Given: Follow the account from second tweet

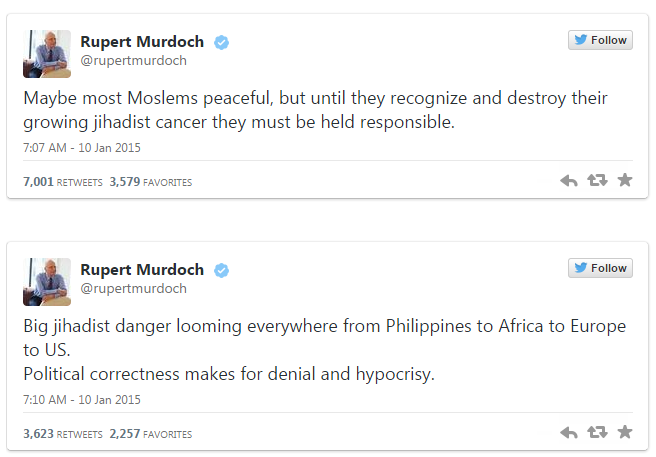Looking at the screenshot, I should pos(600,268).
